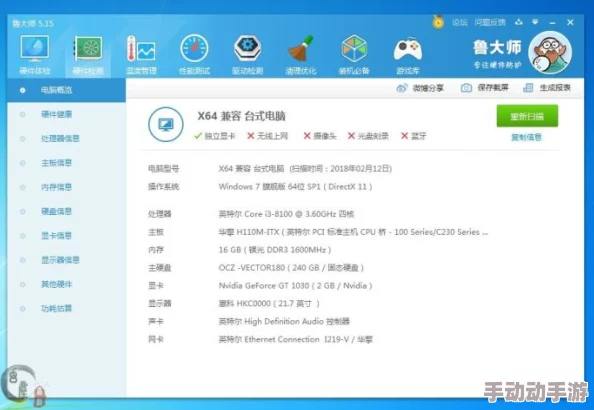Click the 光盘刻录 status indicator
594x410 pixels.
[x=368, y=136]
